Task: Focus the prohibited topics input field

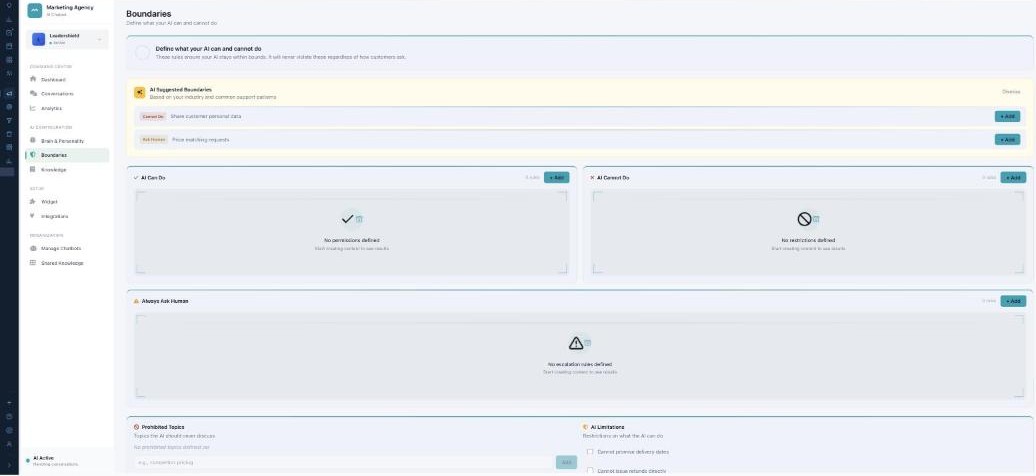Action: [x=344, y=462]
